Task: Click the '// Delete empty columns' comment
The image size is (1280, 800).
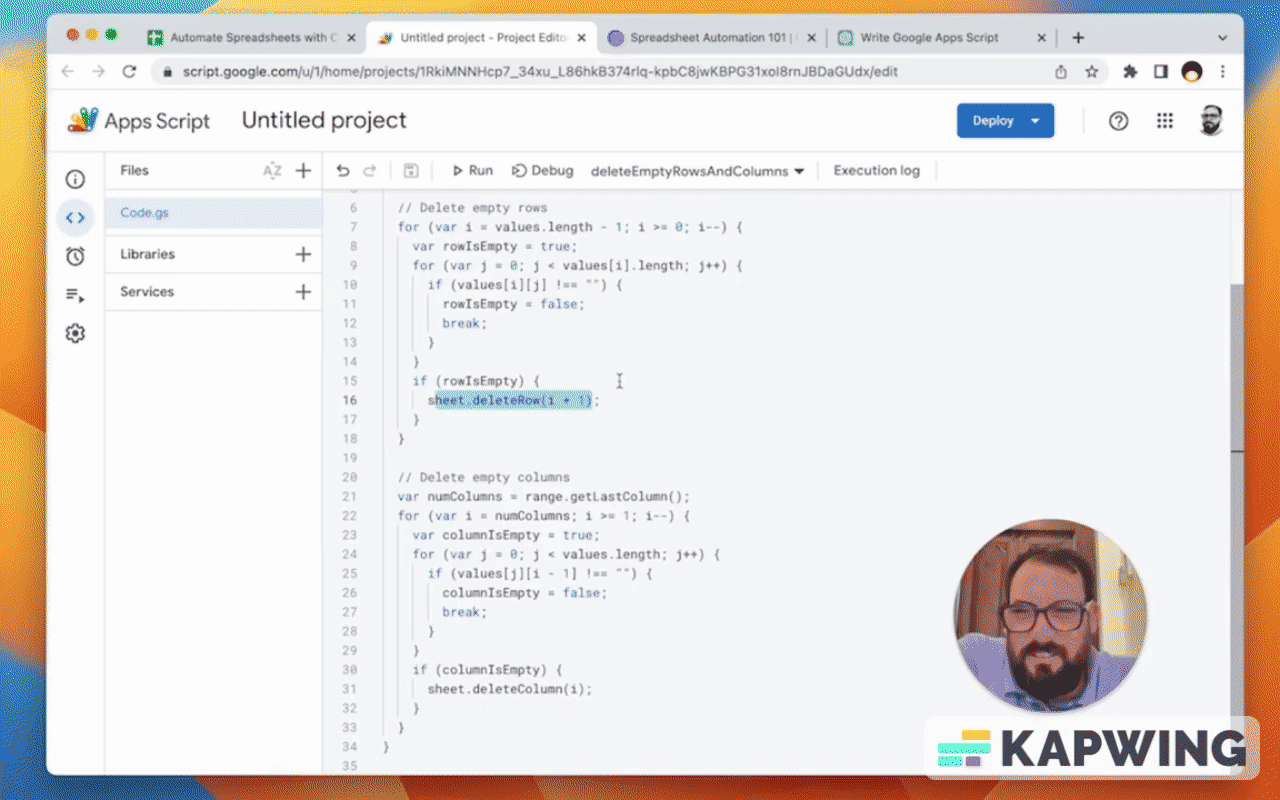Action: 485,477
